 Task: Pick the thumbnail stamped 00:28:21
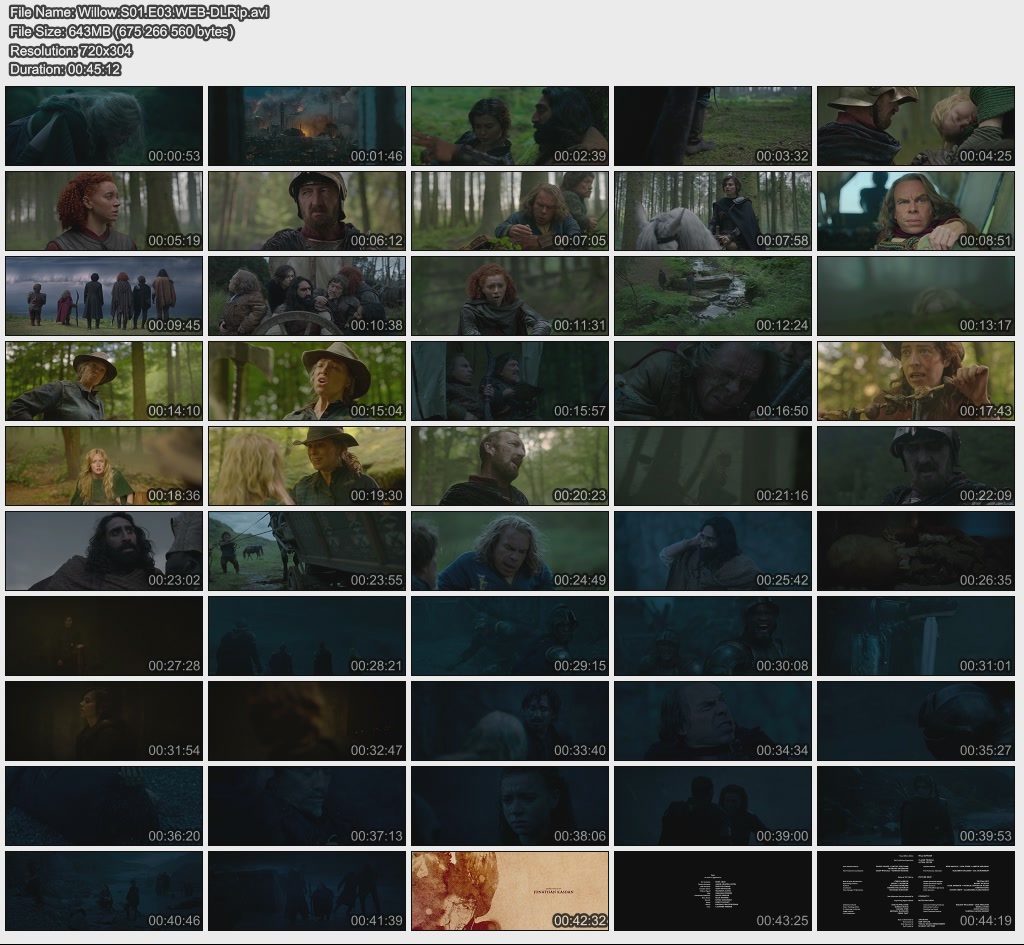pos(307,636)
